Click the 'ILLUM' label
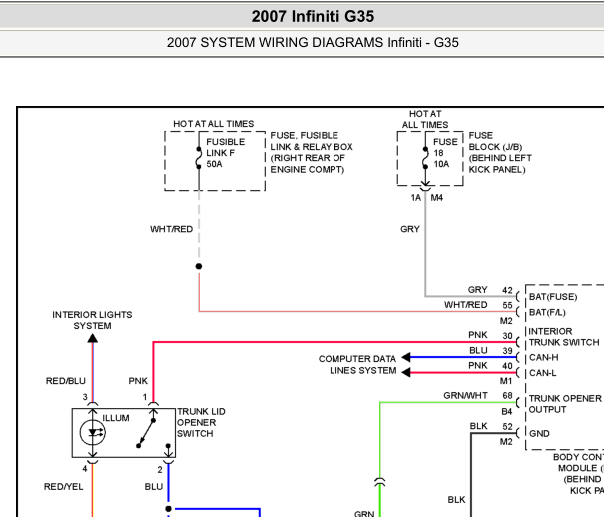This screenshot has height=517, width=604. coord(116,418)
